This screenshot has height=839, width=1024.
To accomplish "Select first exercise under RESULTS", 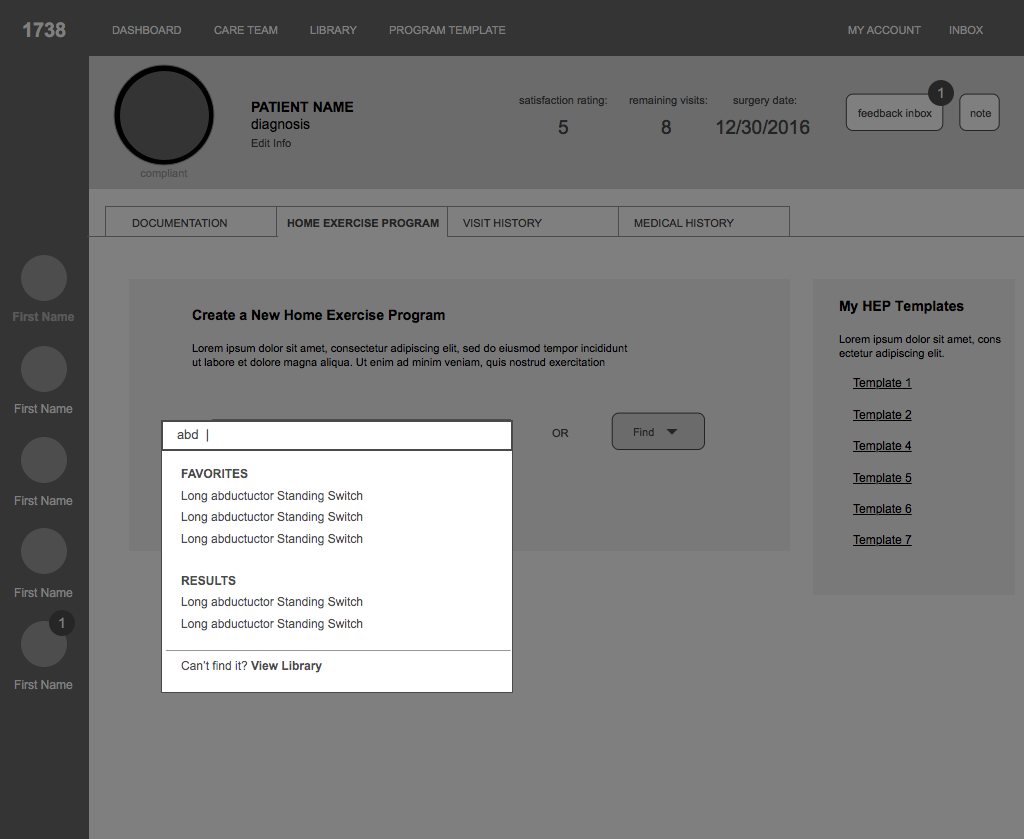I will [x=272, y=601].
